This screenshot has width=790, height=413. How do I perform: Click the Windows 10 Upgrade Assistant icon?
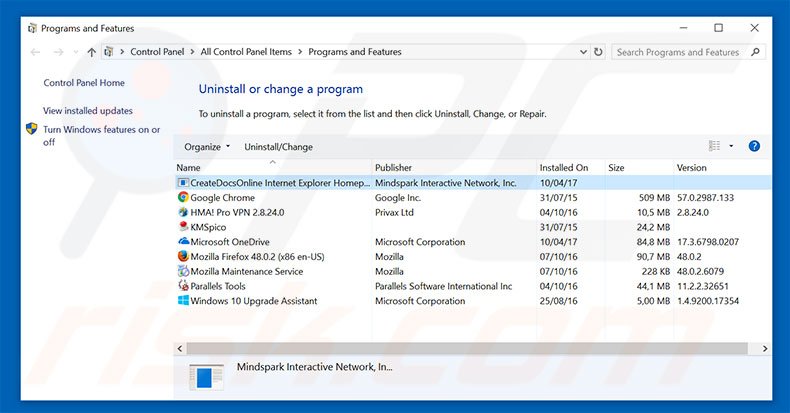point(183,300)
